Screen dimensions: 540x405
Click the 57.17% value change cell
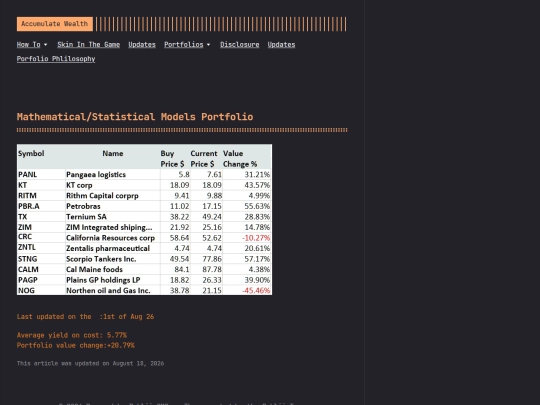(x=247, y=259)
